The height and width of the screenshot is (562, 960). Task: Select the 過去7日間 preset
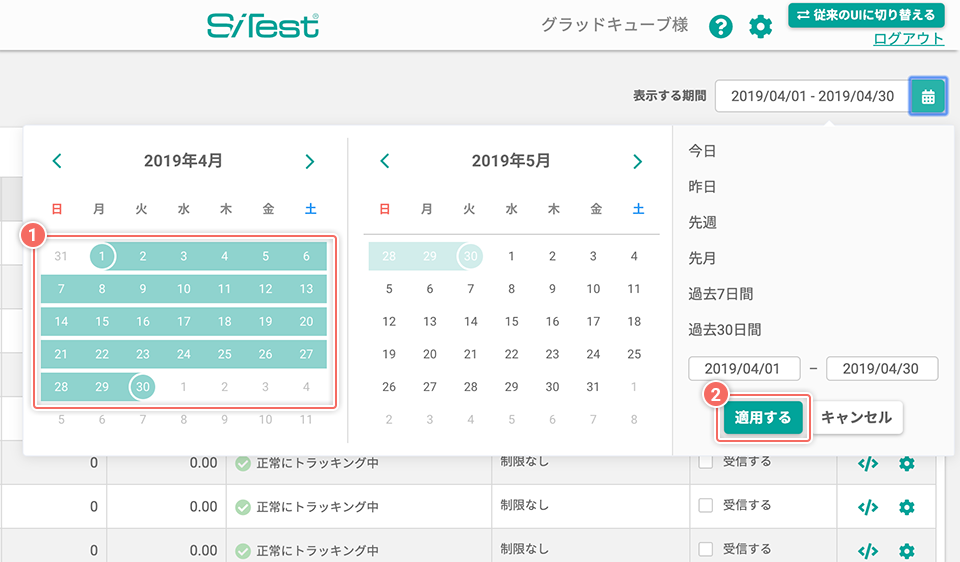721,294
